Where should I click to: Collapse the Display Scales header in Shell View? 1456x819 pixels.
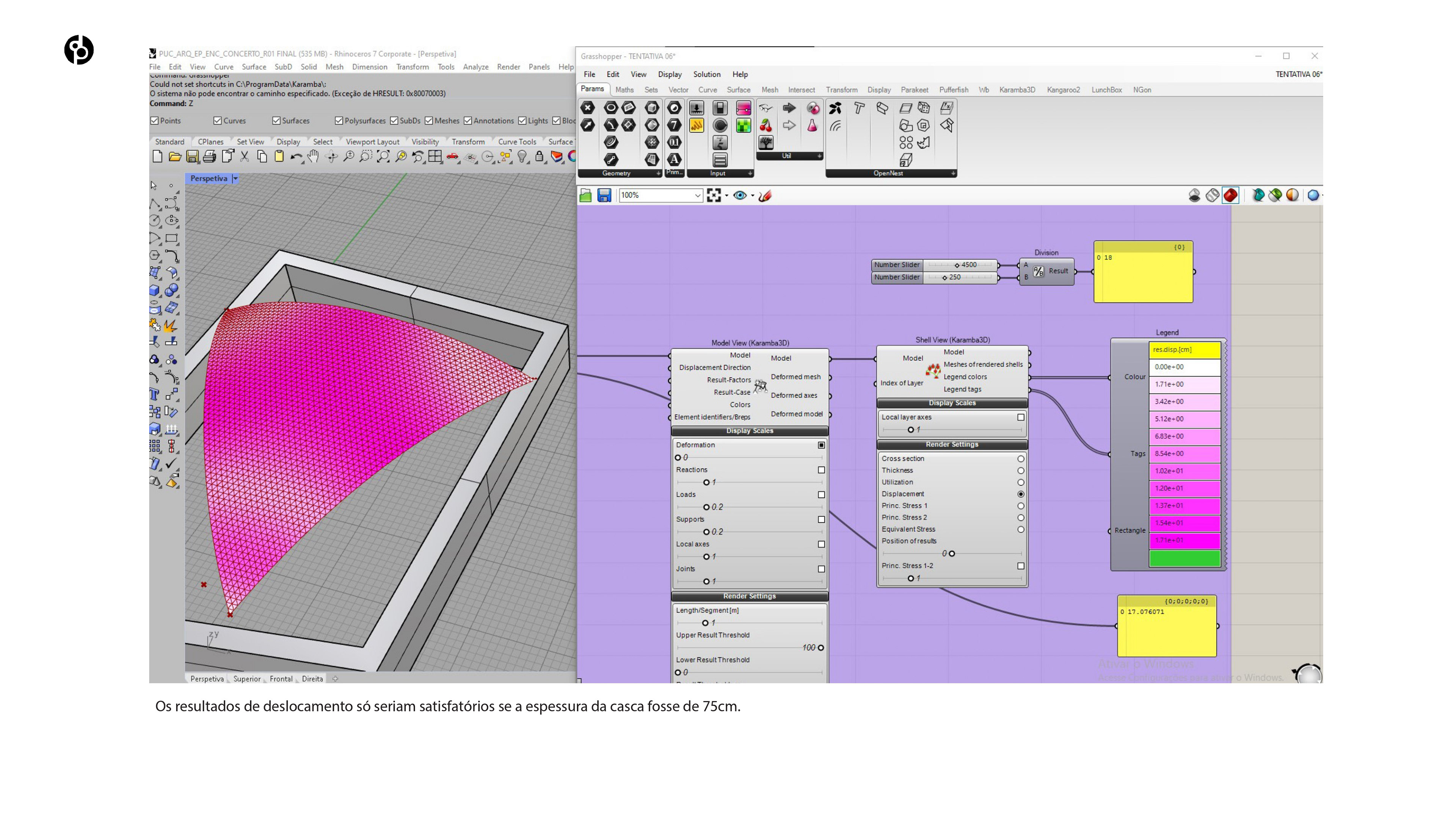point(952,403)
